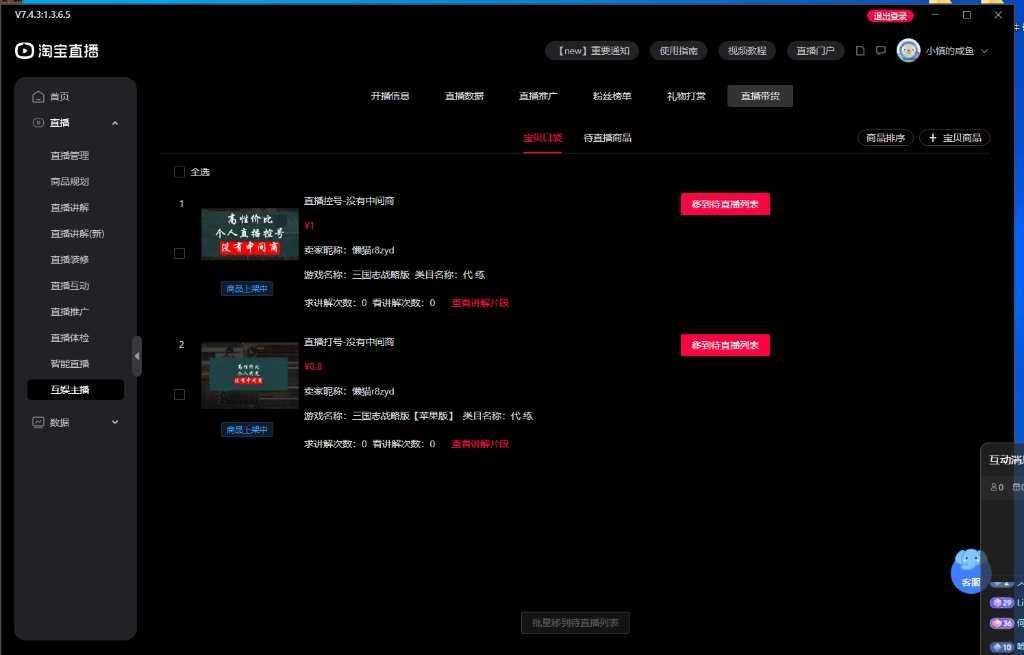This screenshot has height=655, width=1024.
Task: Select the 宝贝口袋 sub-tab
Action: [542, 138]
